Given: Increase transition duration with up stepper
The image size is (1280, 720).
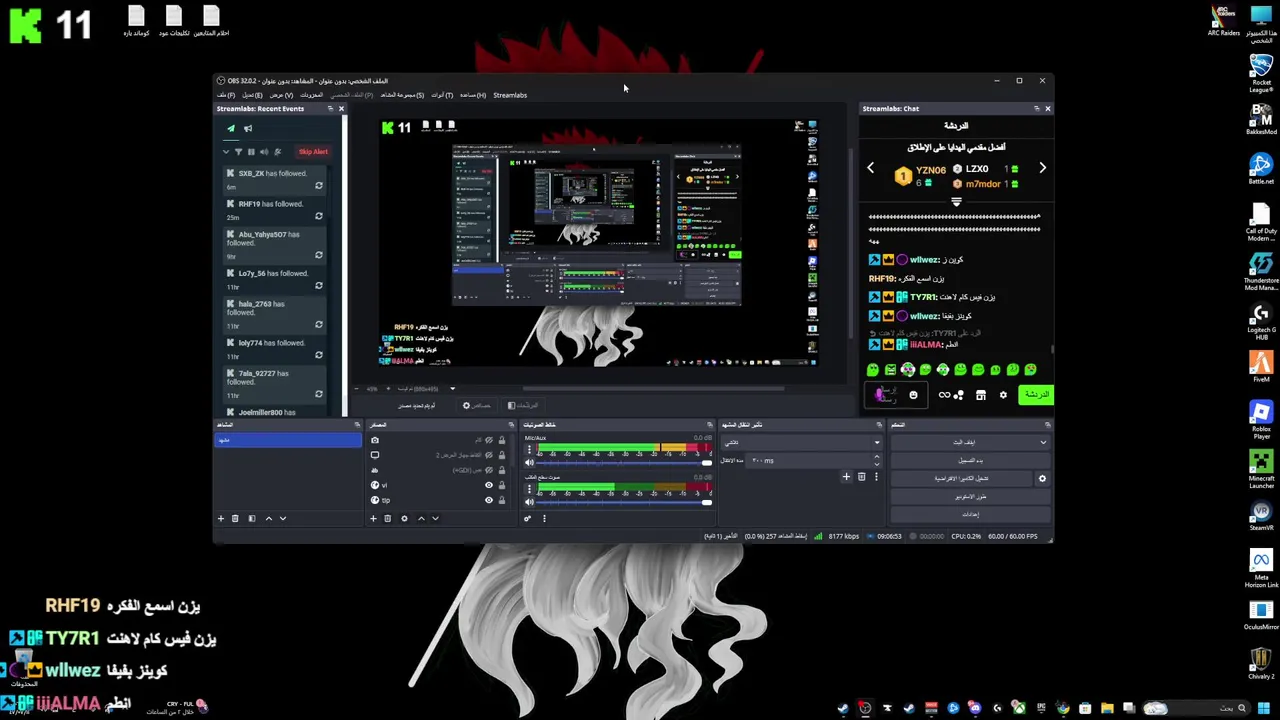Looking at the screenshot, I should click(877, 457).
